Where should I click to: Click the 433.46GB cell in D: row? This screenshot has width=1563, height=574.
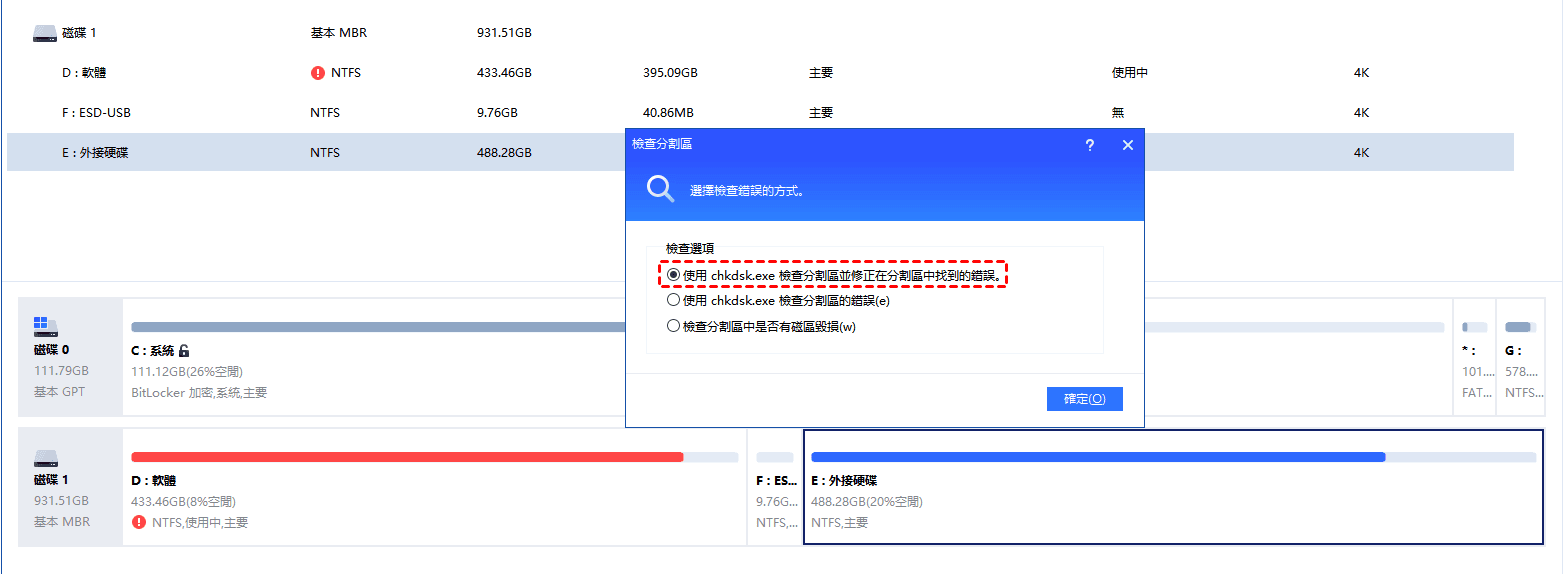pyautogui.click(x=504, y=73)
